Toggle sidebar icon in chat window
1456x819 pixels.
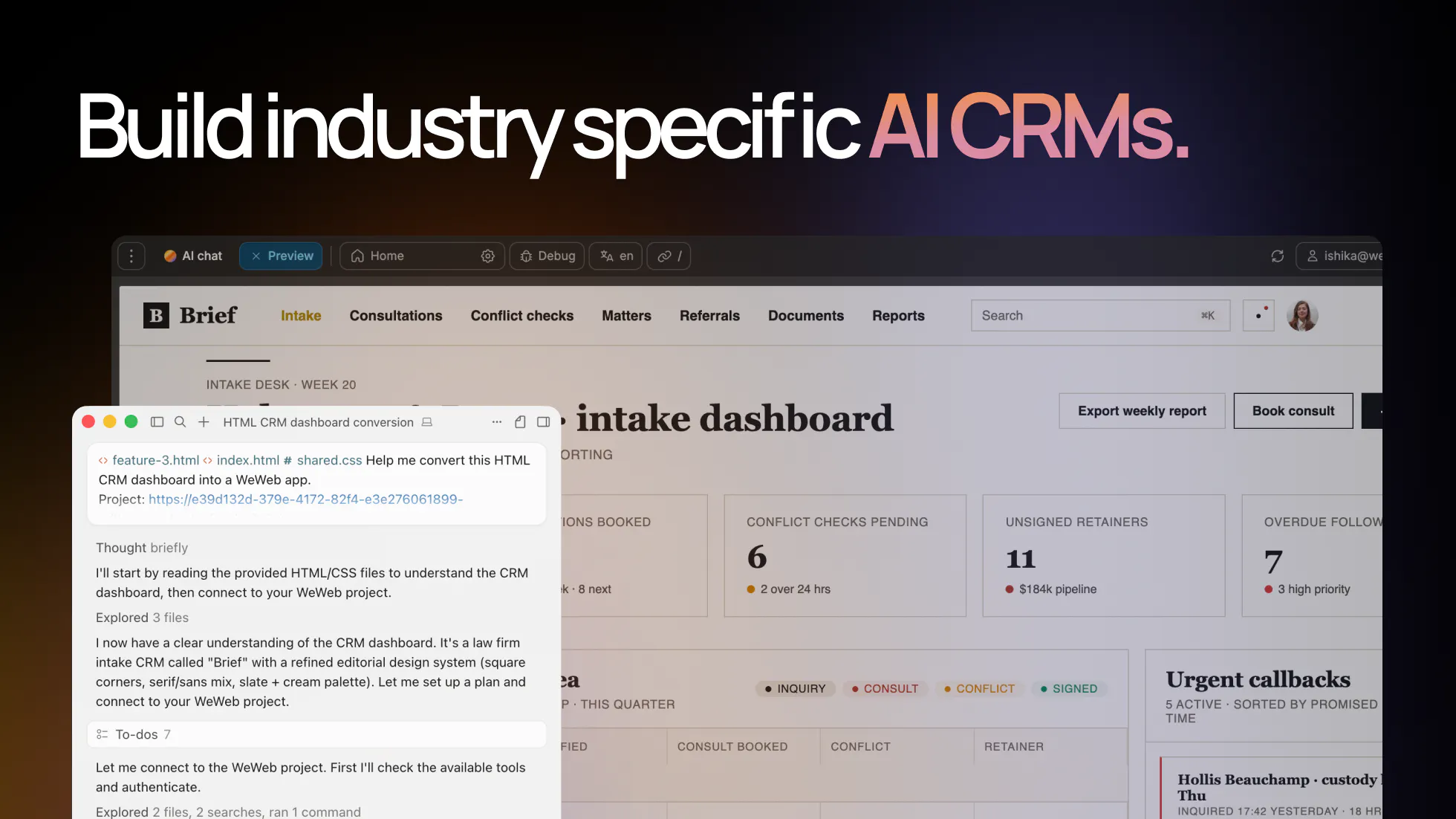coord(157,421)
